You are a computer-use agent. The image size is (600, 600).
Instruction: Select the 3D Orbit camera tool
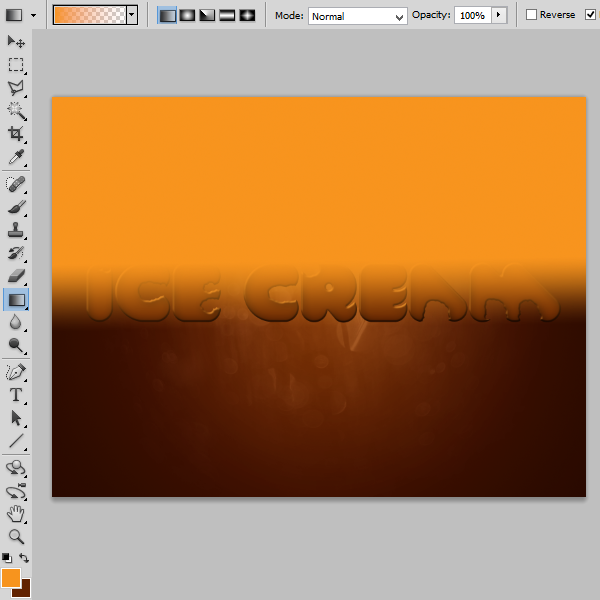tap(16, 491)
